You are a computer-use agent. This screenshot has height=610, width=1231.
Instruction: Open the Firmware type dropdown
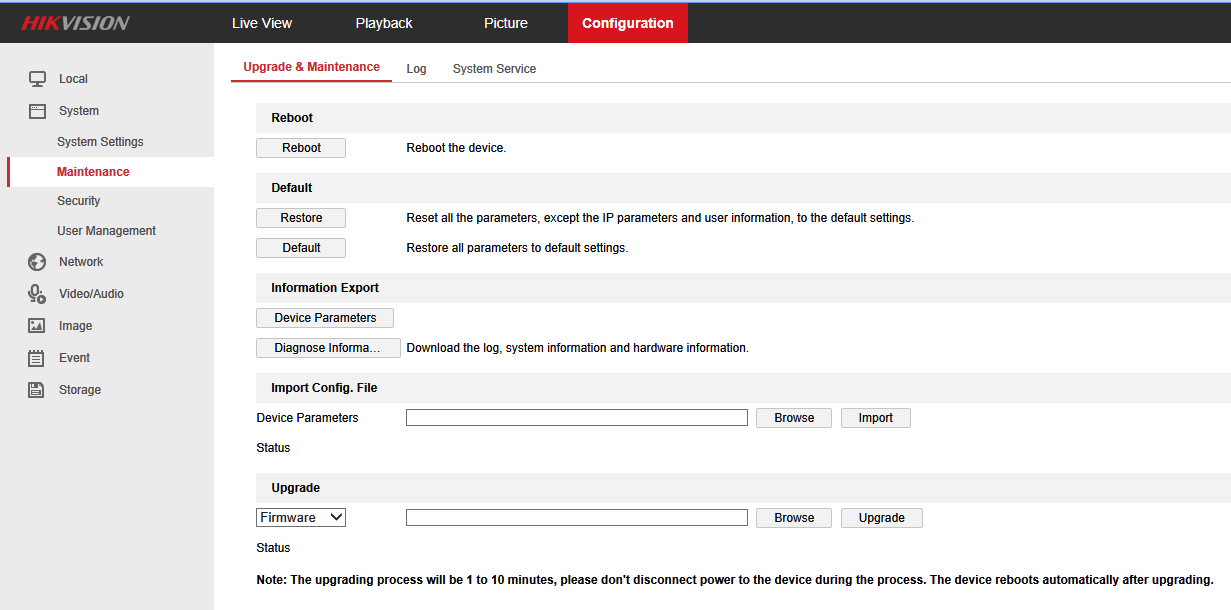tap(300, 517)
